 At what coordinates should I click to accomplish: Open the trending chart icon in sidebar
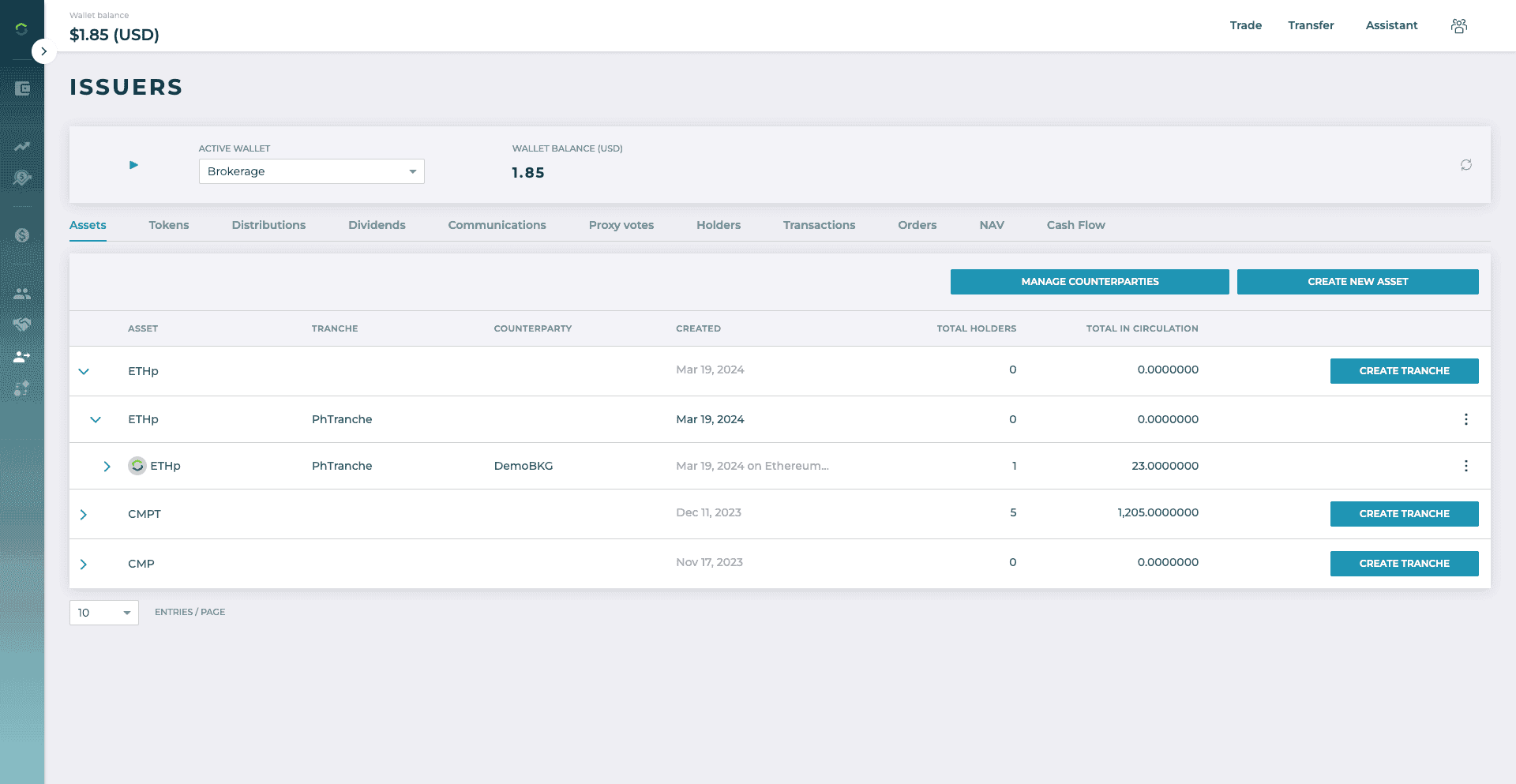(22, 146)
